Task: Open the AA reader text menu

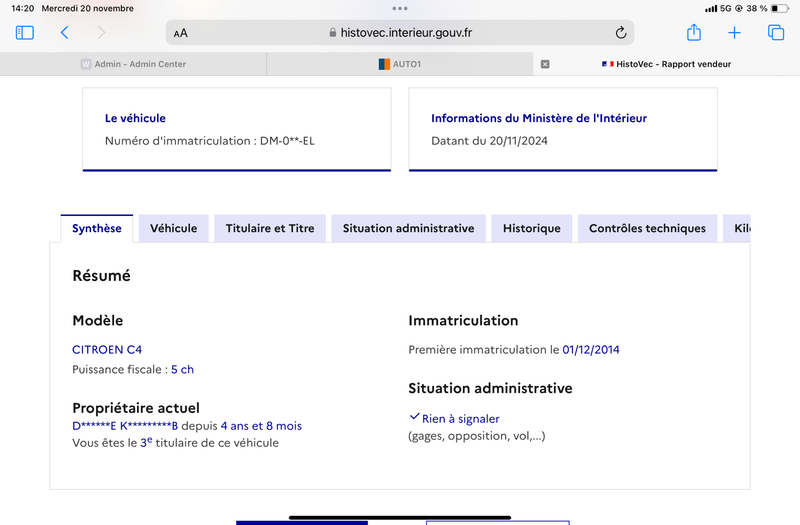Action: click(x=181, y=33)
